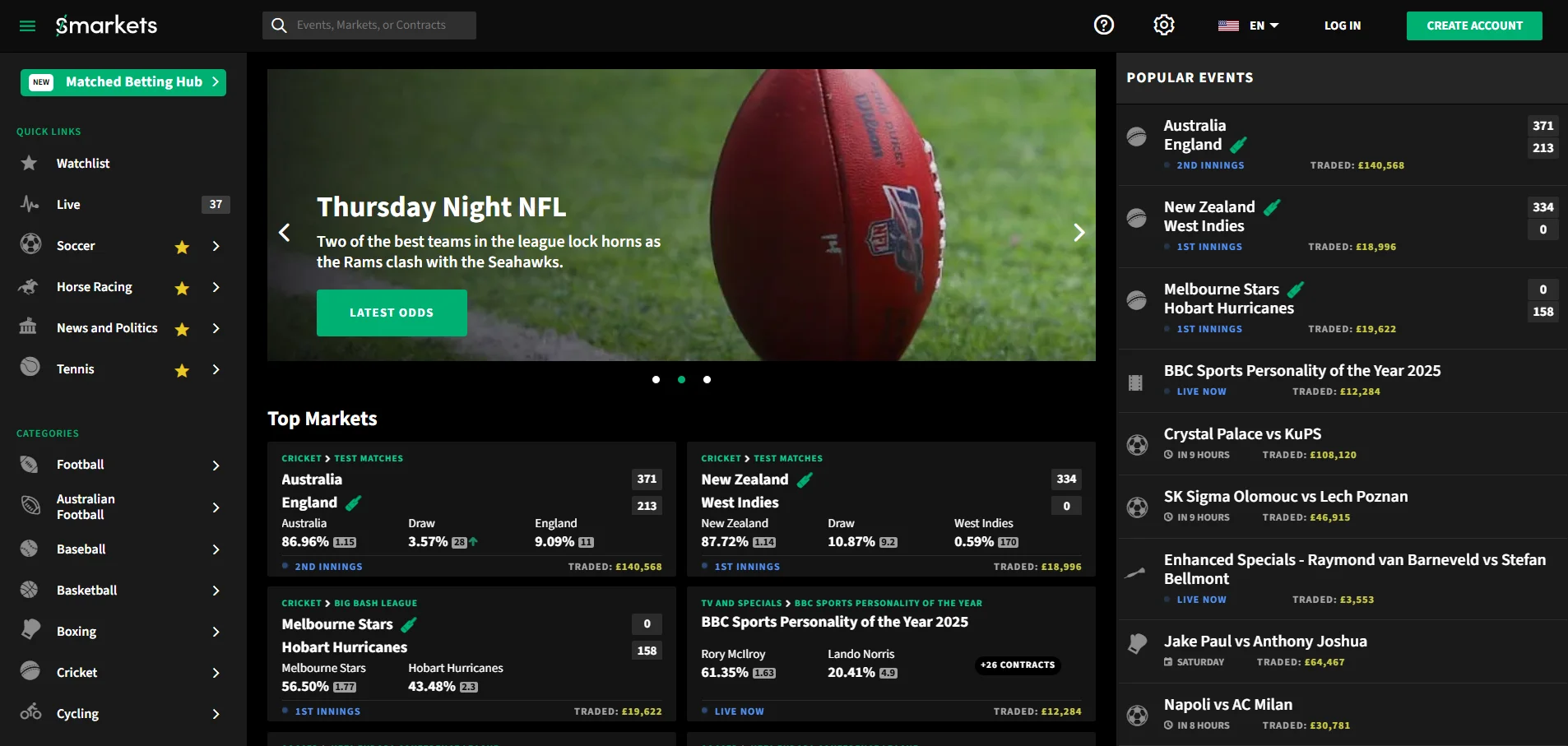Viewport: 1568px width, 746px height.
Task: Click the +26 CONTRACTS pill
Action: point(1018,665)
